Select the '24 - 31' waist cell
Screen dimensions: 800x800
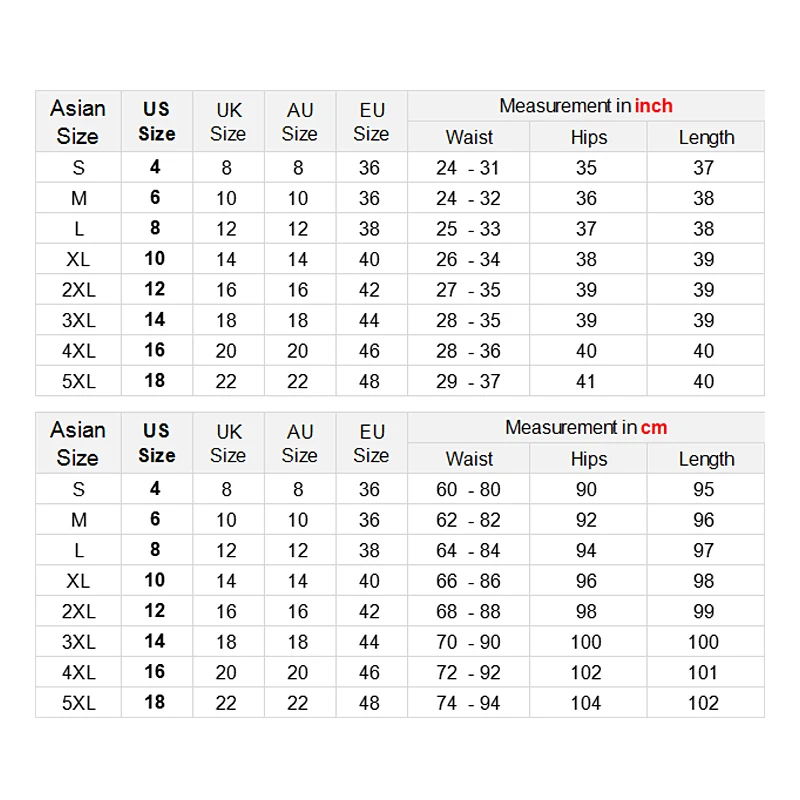(468, 168)
